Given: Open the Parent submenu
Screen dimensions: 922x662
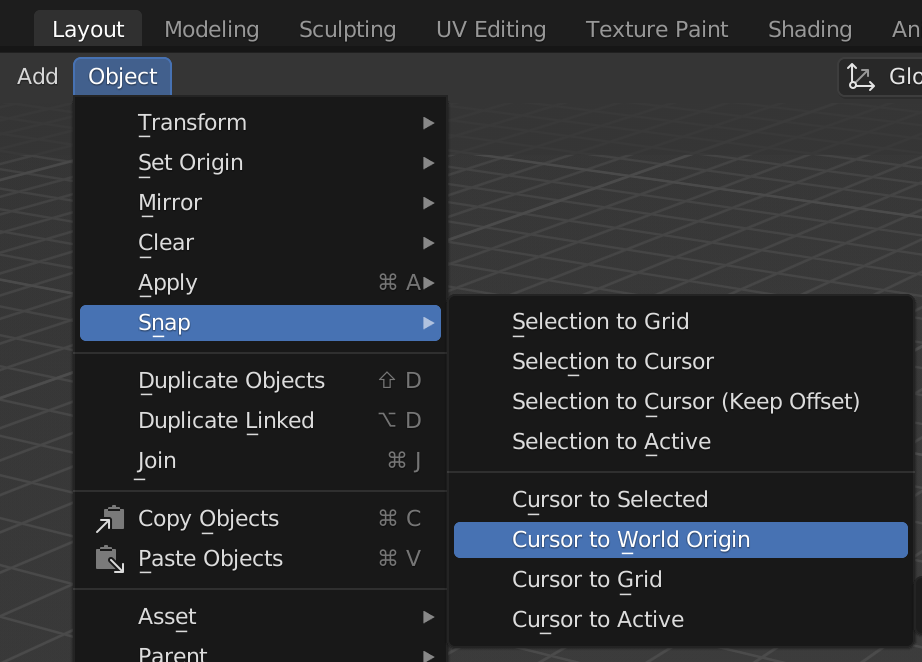Looking at the screenshot, I should tap(260, 653).
